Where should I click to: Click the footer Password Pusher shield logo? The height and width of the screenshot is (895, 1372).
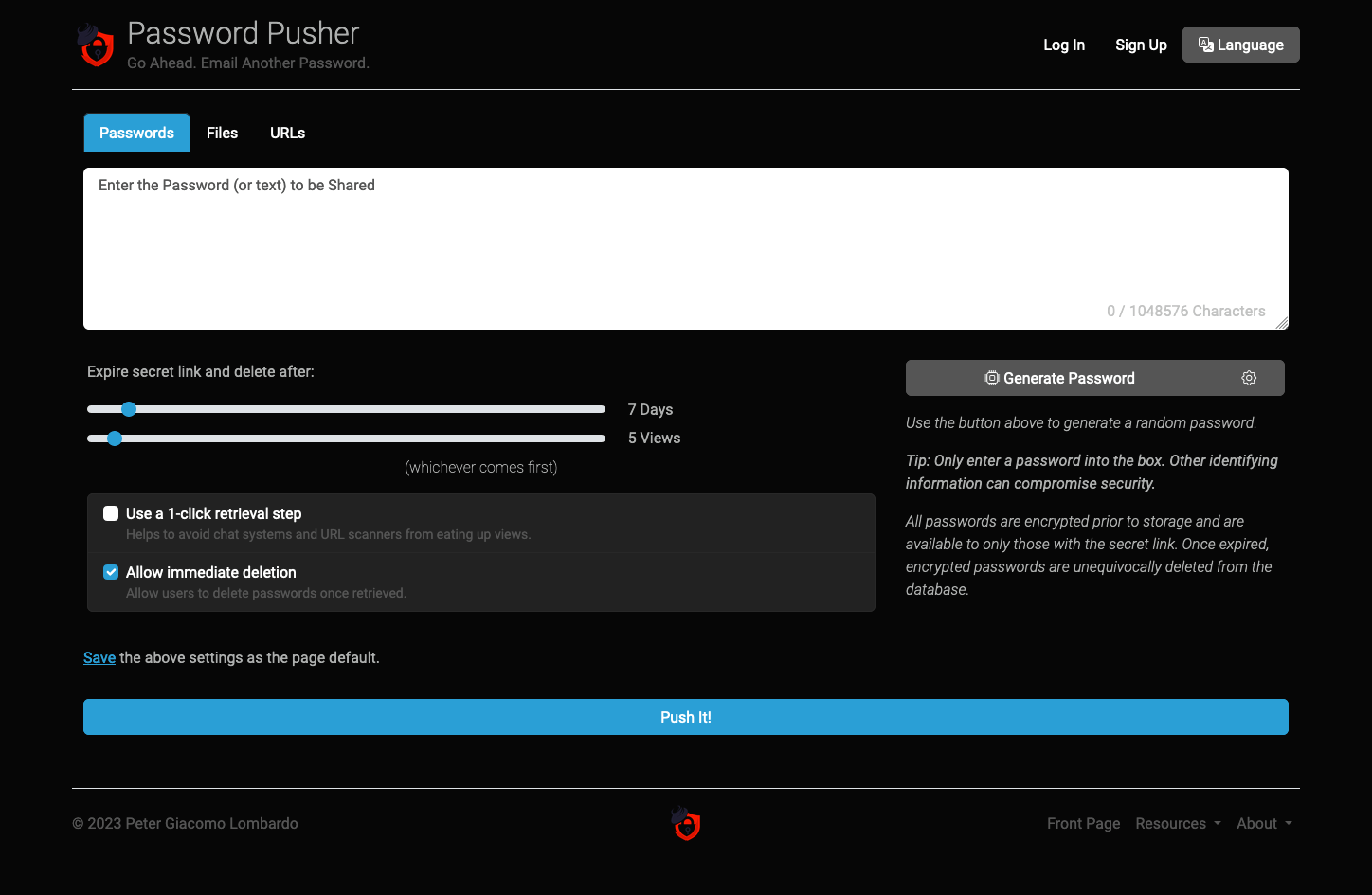[686, 823]
